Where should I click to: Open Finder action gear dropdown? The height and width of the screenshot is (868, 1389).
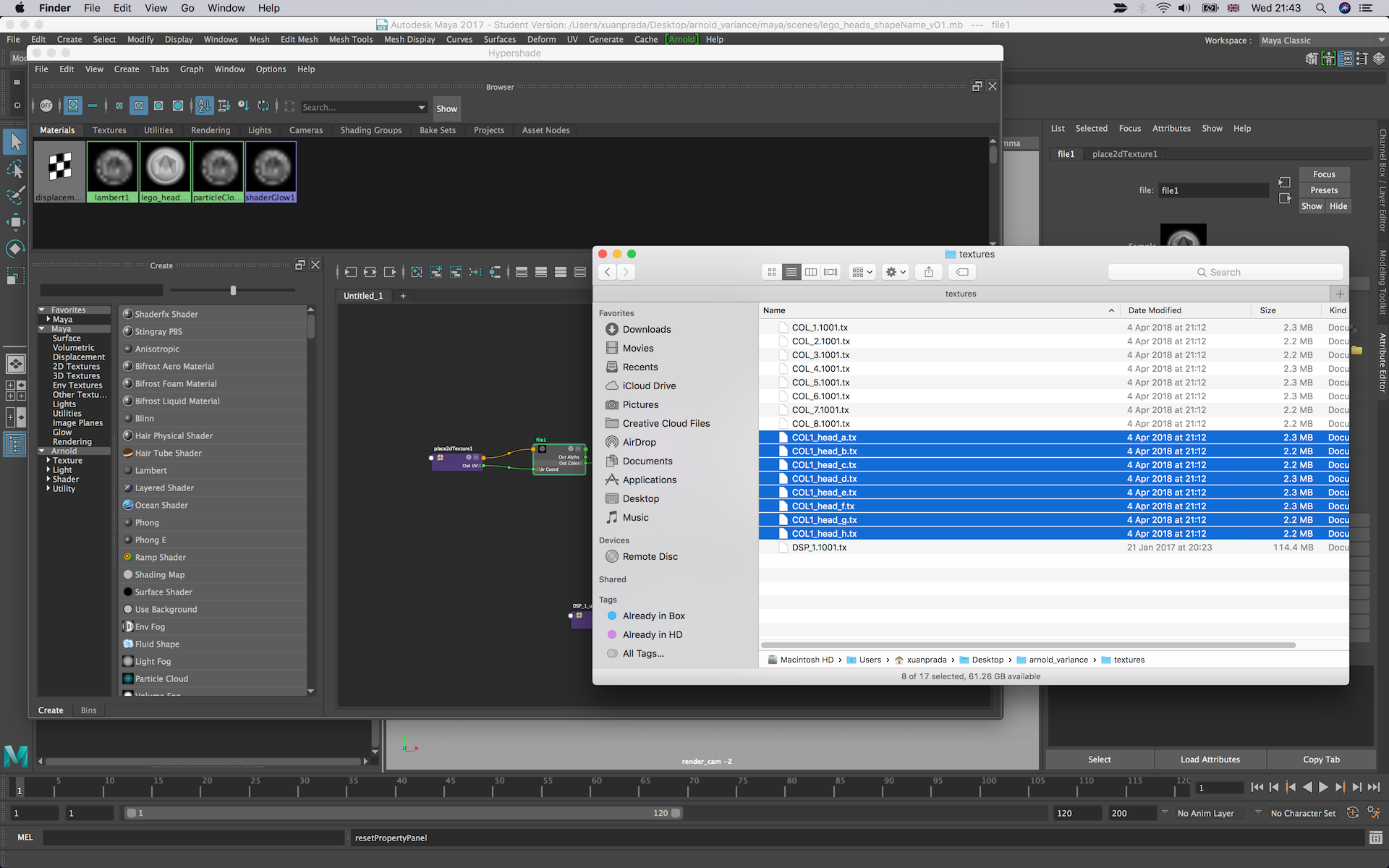896,272
